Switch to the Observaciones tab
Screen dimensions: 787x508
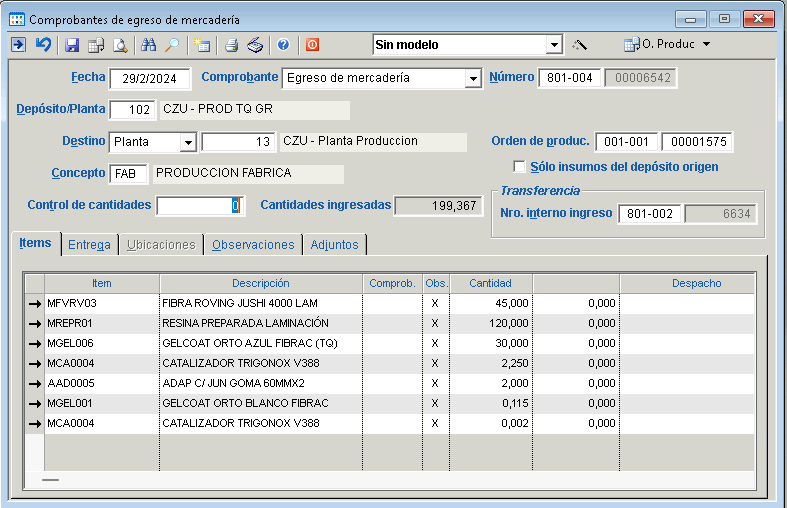tap(253, 245)
